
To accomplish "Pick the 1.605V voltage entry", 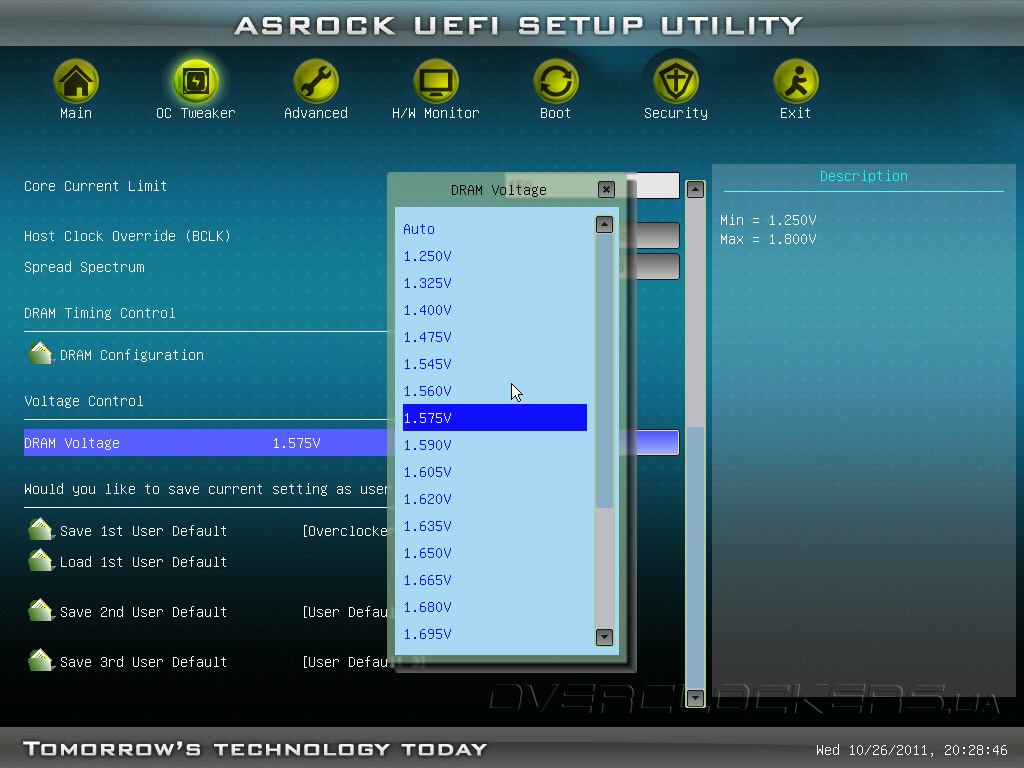I will 494,472.
